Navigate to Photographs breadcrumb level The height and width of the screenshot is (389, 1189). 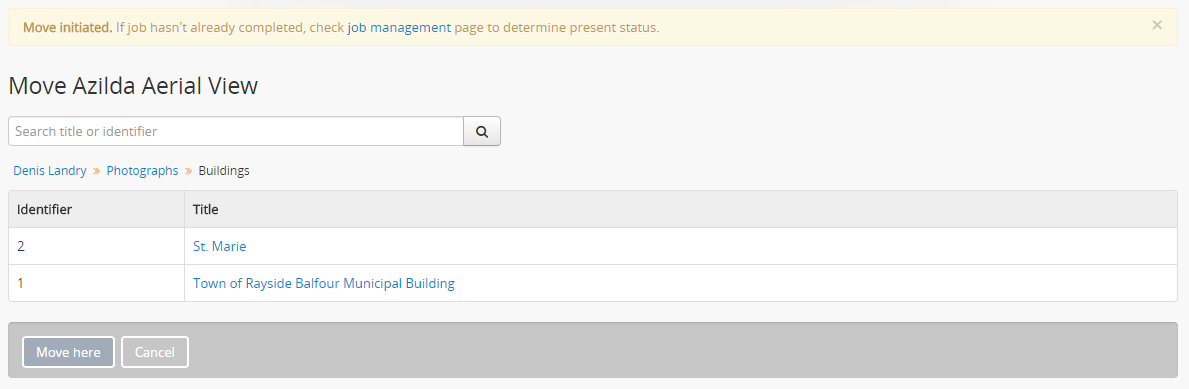[143, 171]
